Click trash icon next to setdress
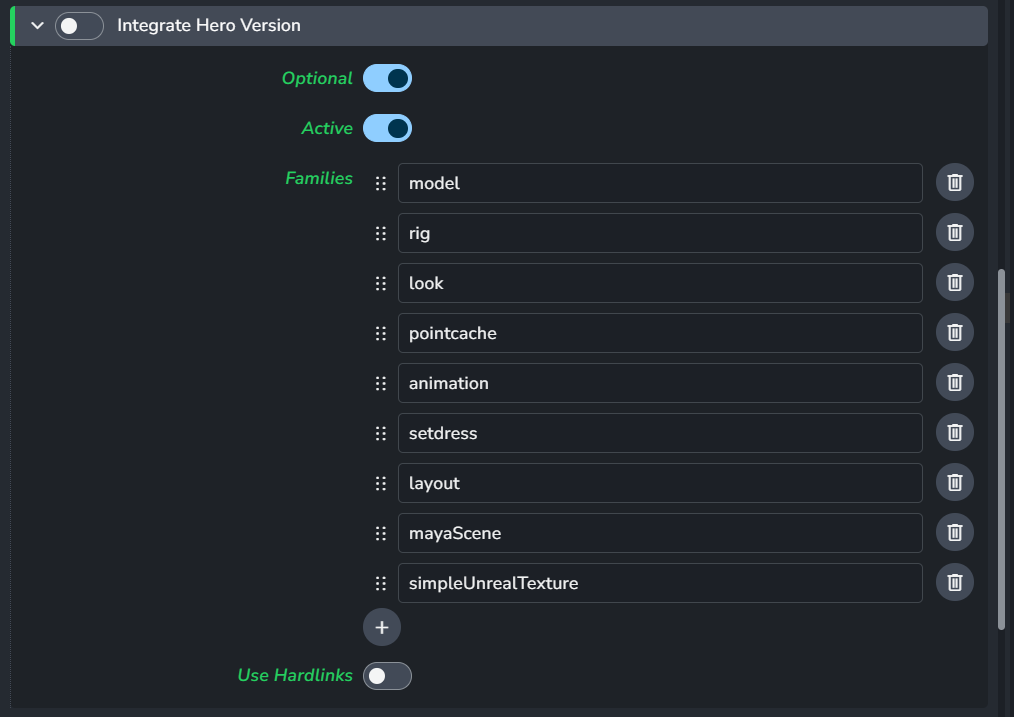 (954, 433)
